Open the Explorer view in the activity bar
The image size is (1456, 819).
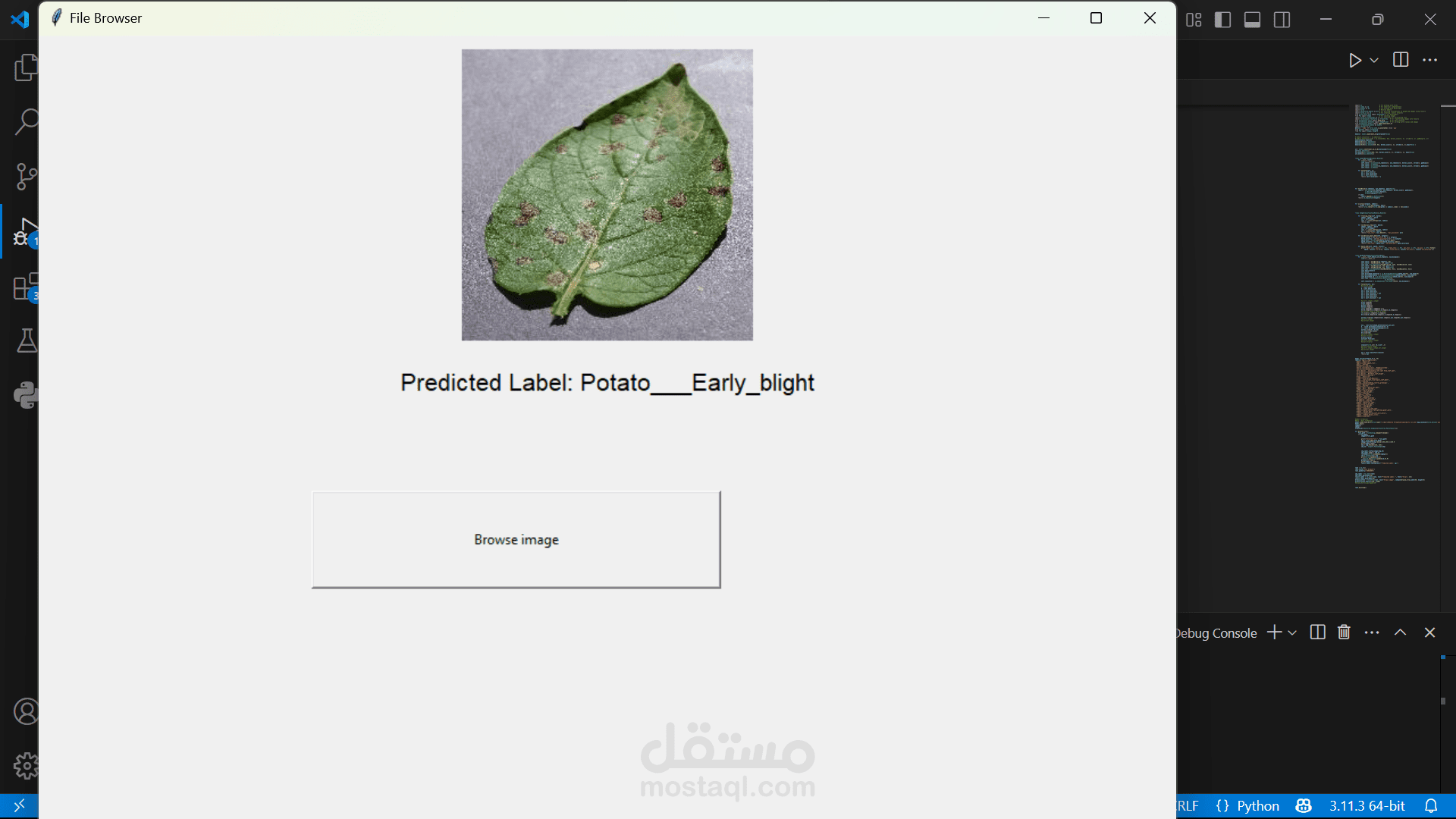(26, 67)
